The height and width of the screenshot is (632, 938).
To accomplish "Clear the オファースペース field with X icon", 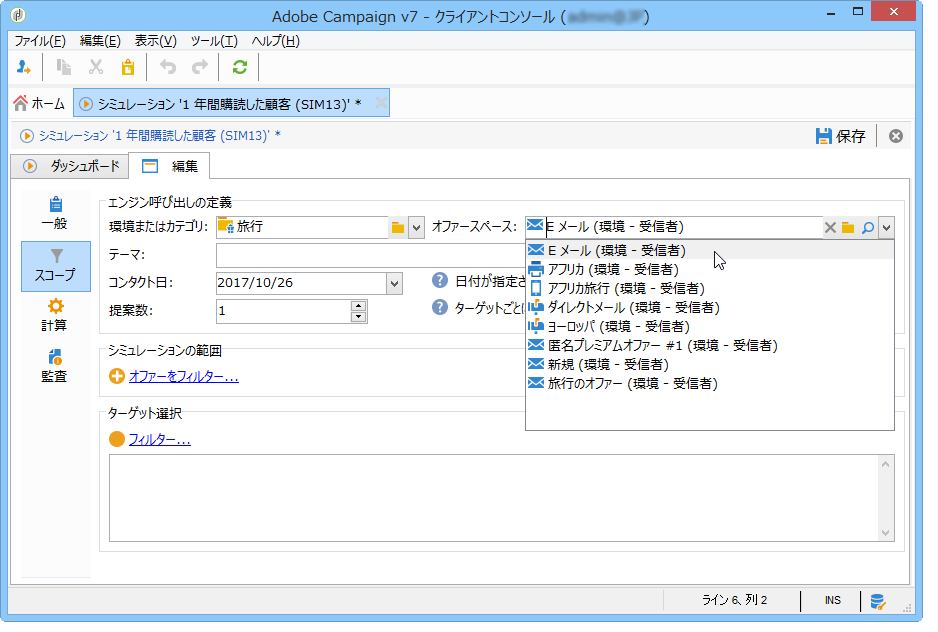I will click(x=830, y=227).
